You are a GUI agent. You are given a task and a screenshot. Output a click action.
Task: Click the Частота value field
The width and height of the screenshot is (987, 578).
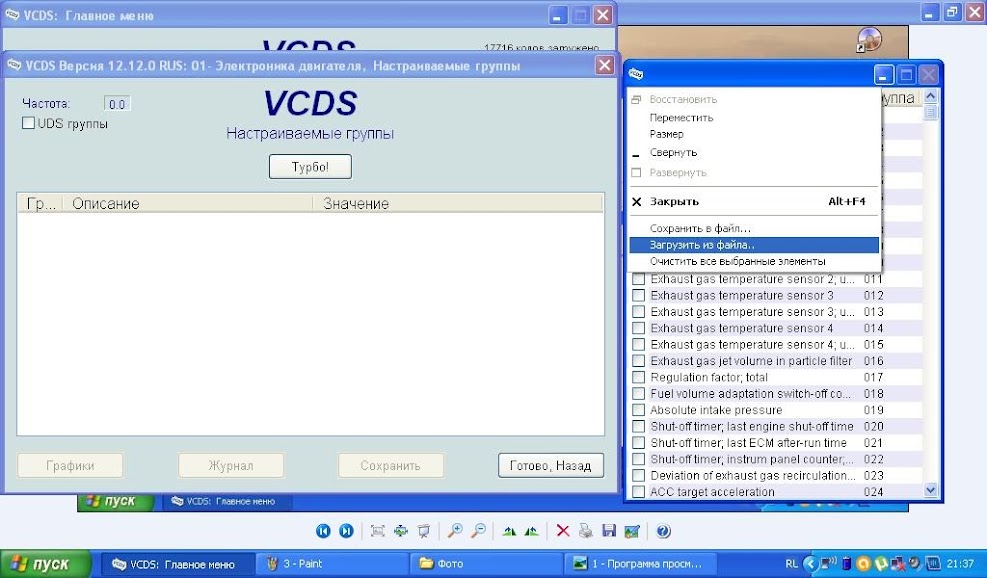(117, 104)
